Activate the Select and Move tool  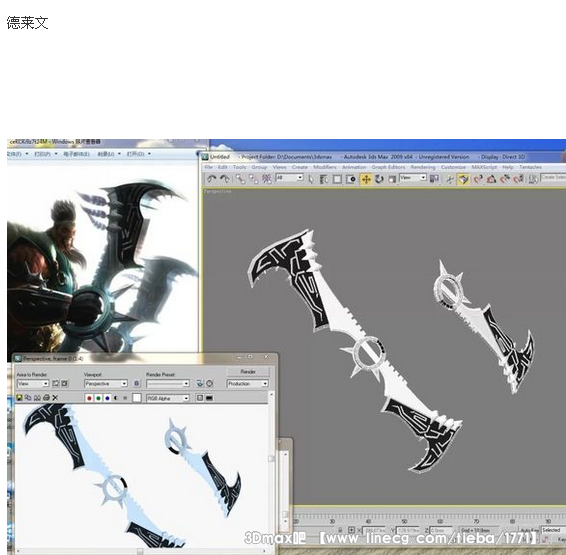366,179
